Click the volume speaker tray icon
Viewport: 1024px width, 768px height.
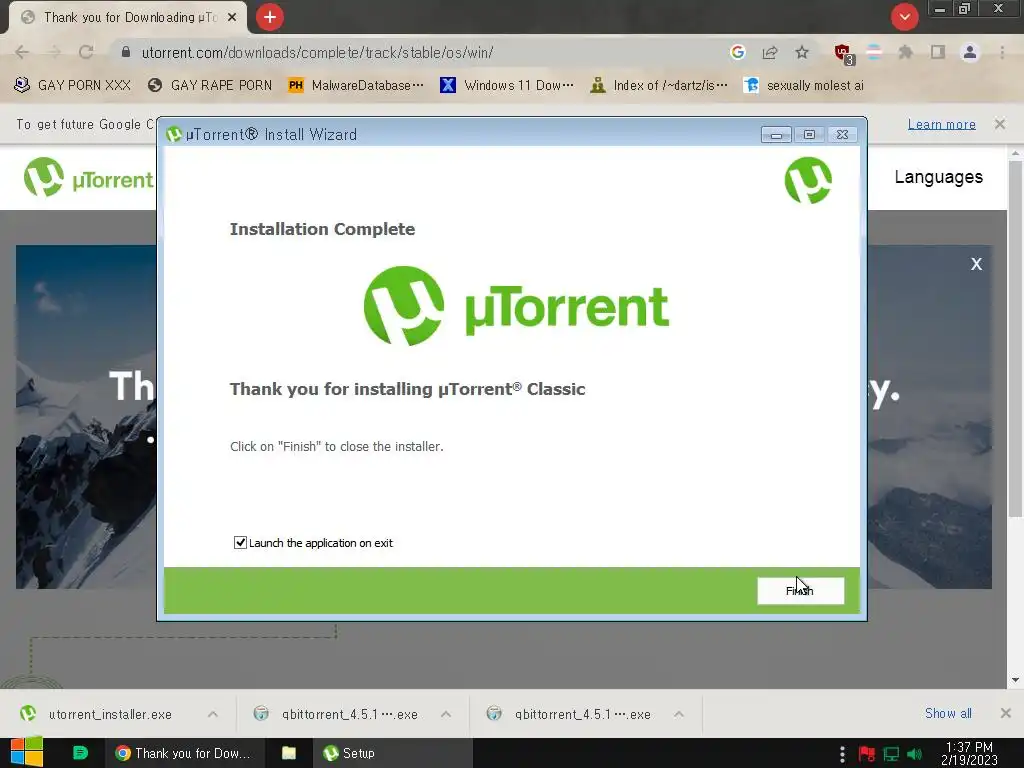(915, 754)
